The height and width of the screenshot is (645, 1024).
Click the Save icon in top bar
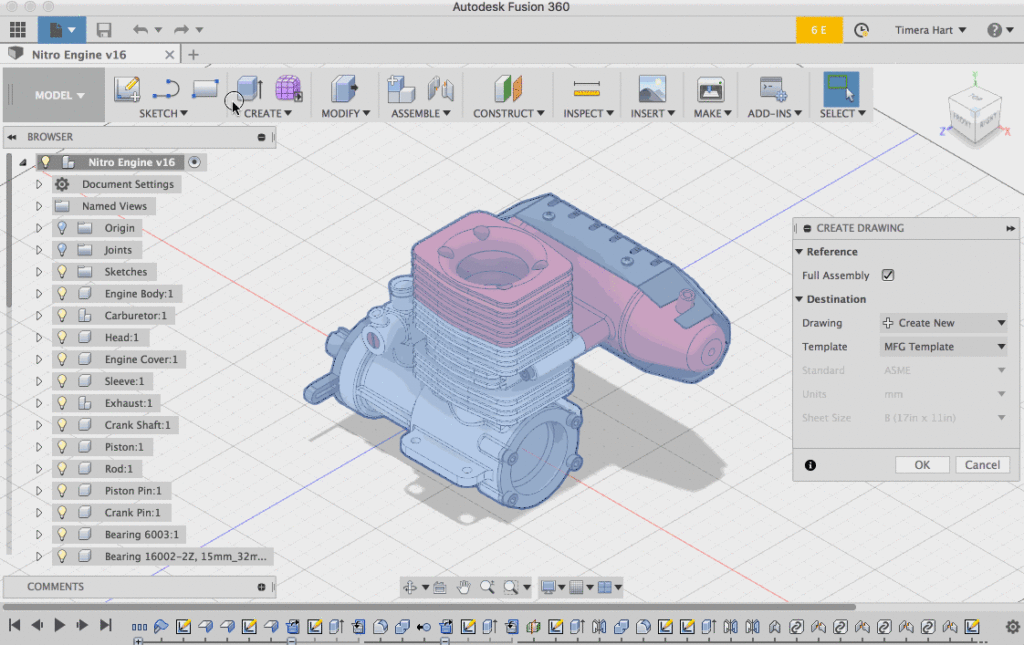(103, 30)
